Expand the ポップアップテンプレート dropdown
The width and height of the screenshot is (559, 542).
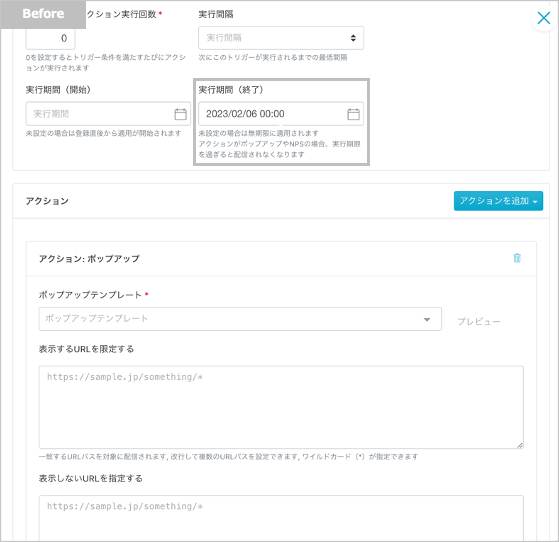click(x=240, y=319)
